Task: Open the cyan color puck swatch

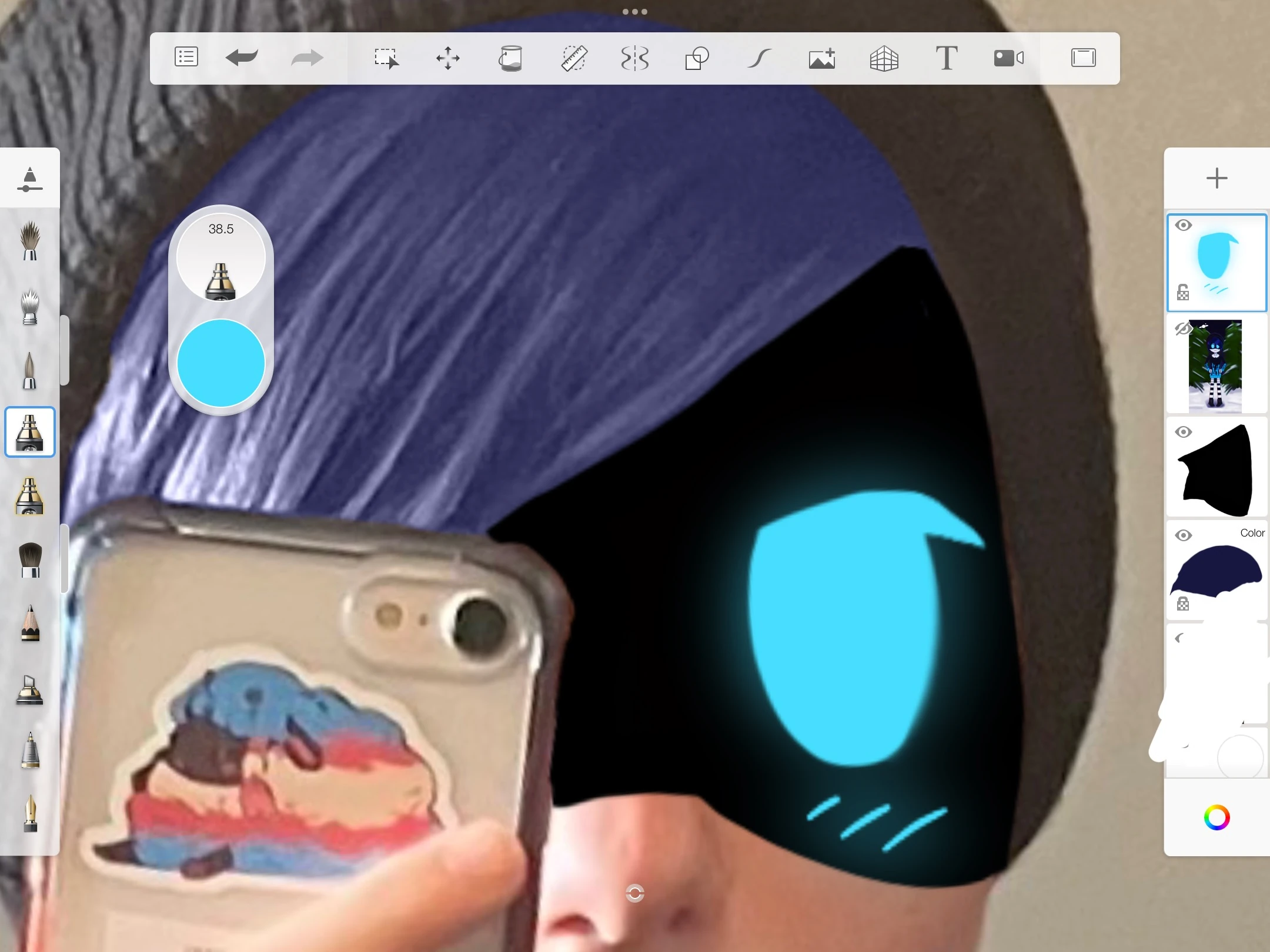Action: coord(221,363)
